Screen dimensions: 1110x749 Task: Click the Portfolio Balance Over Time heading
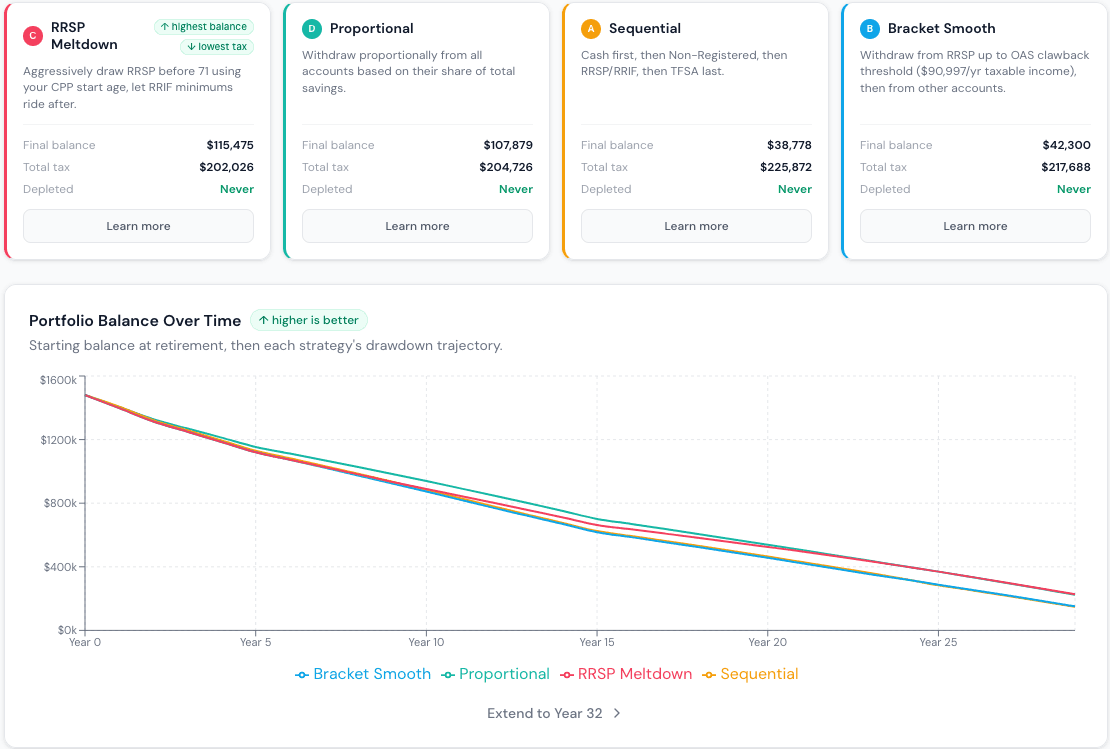[135, 321]
